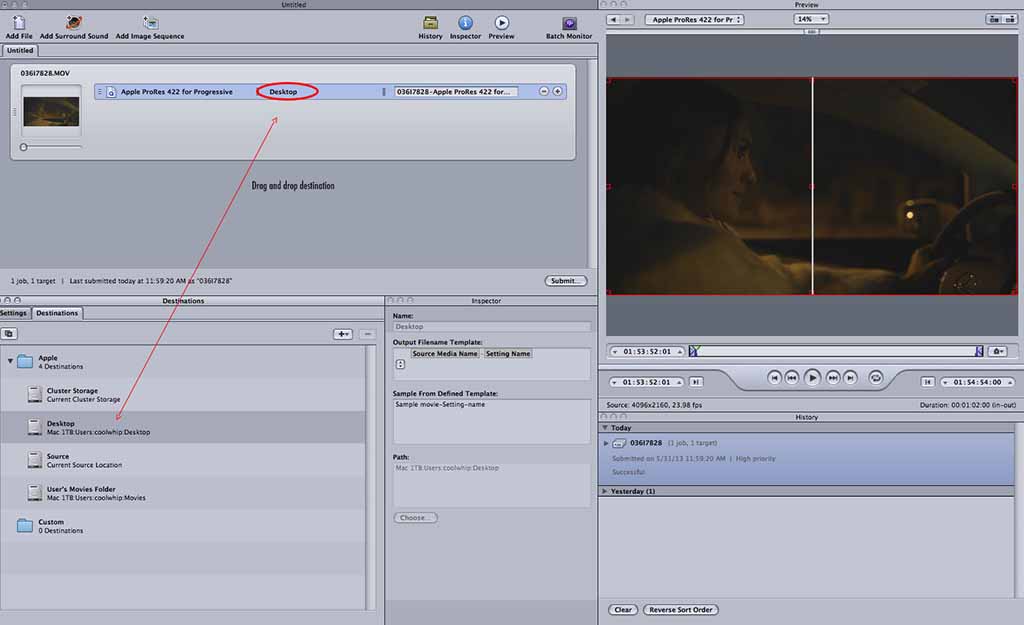Click the plus button to add target
The image size is (1024, 625).
558,91
